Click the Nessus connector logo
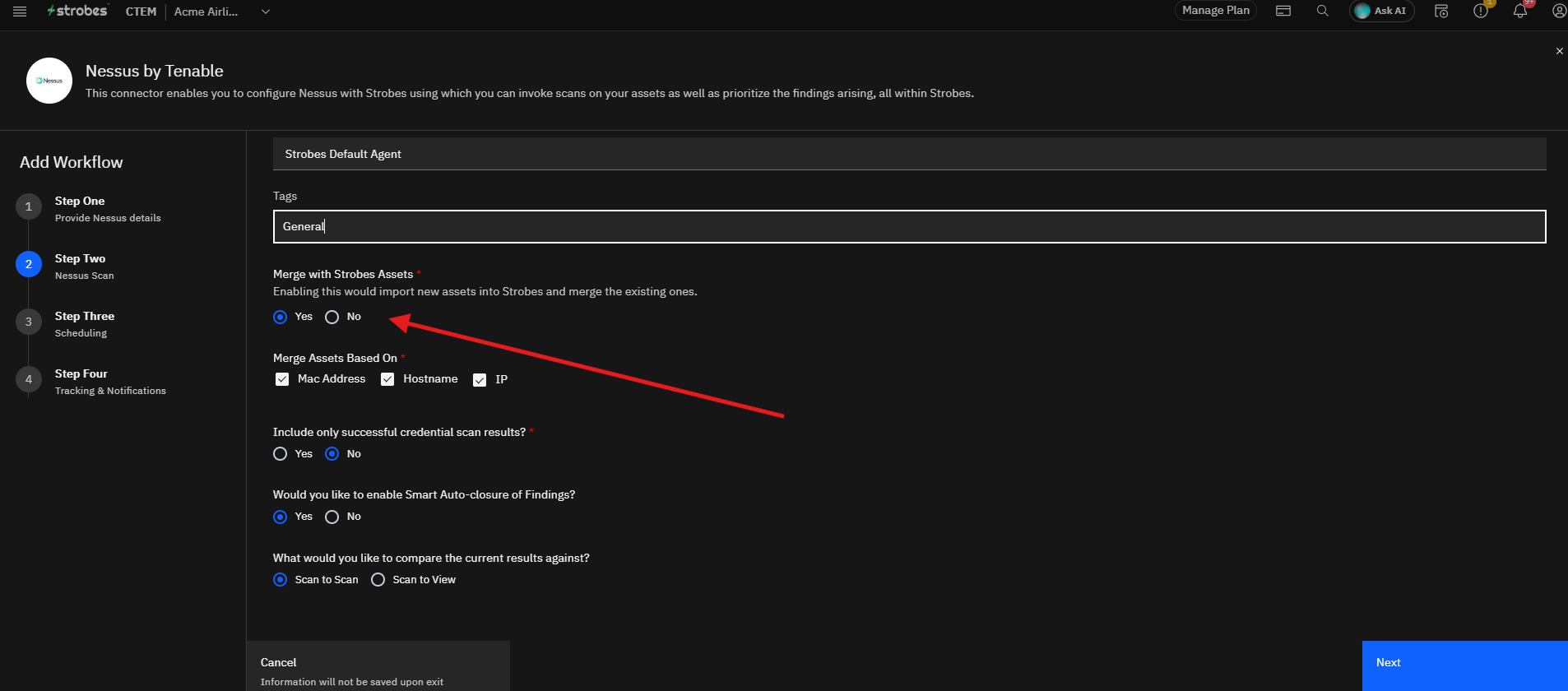The image size is (1568, 691). click(49, 81)
